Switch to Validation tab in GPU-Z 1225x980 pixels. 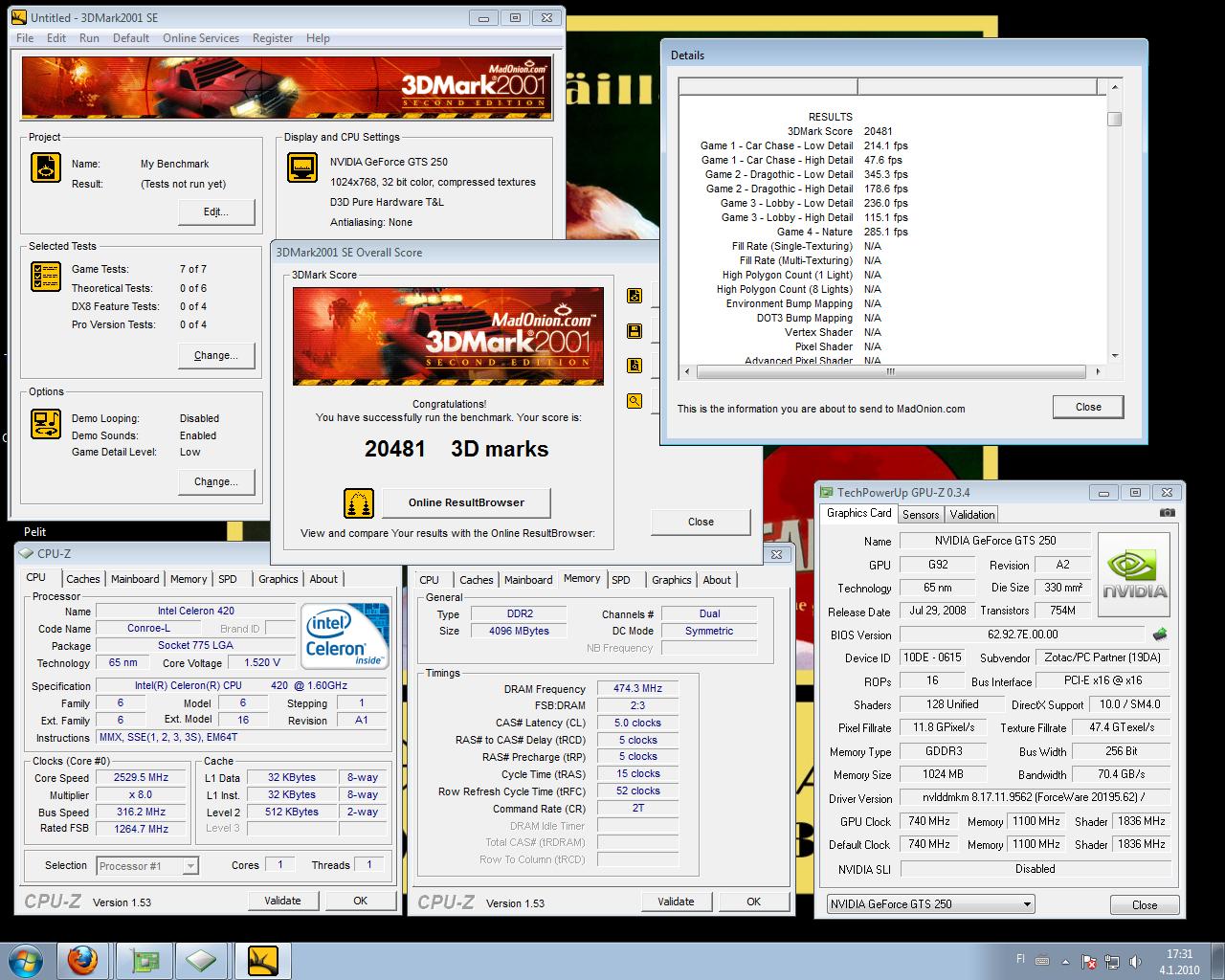[x=972, y=515]
